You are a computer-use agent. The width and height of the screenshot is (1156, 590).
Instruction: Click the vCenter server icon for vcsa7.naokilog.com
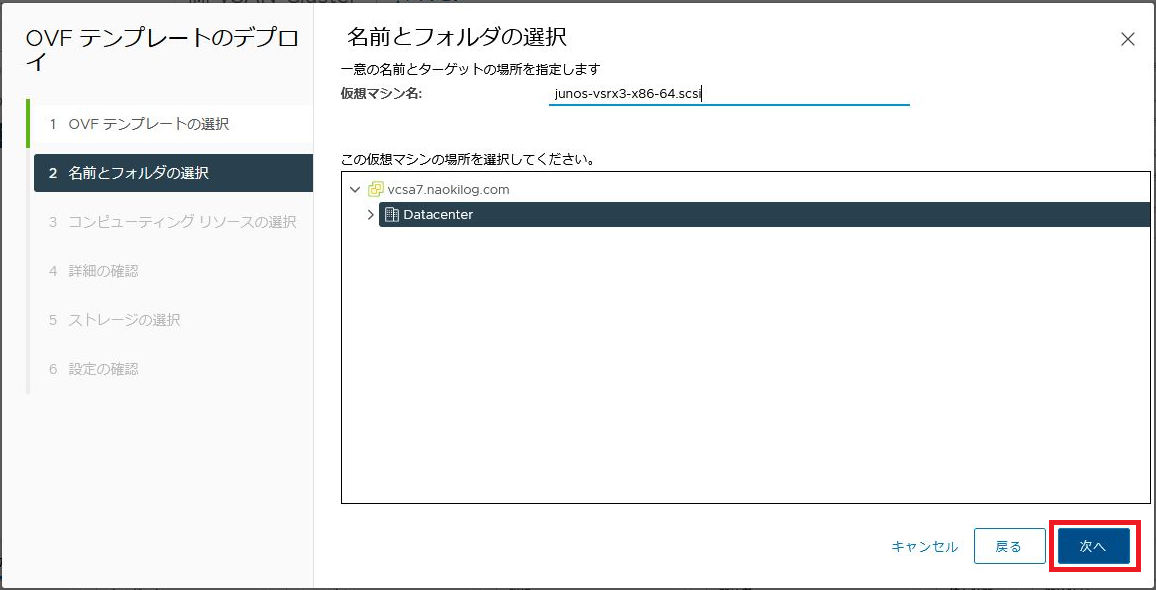(x=376, y=190)
